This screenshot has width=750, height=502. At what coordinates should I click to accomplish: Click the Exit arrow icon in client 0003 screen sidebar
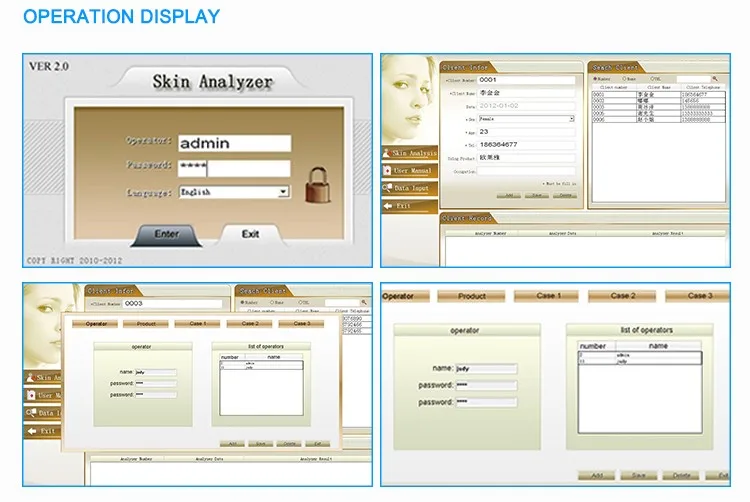click(x=32, y=431)
